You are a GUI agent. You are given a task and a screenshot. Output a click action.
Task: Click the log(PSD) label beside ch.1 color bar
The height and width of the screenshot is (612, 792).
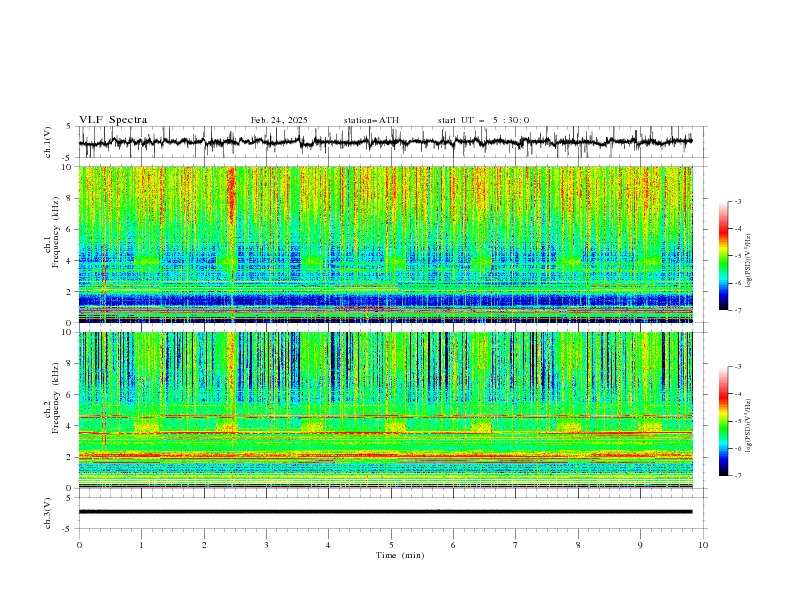(748, 261)
